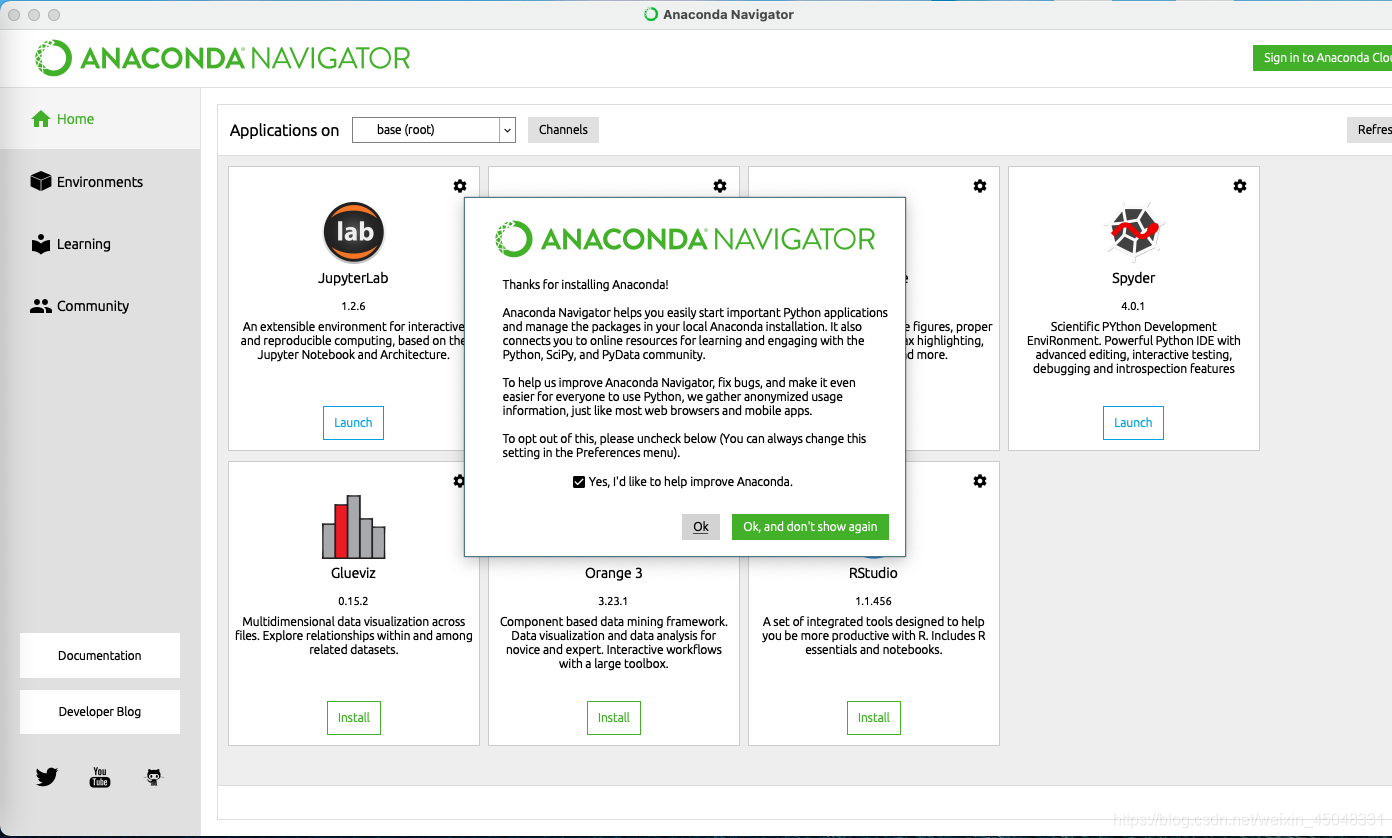Viewport: 1392px width, 838px height.
Task: Switch to the Community tab
Action: 100,306
